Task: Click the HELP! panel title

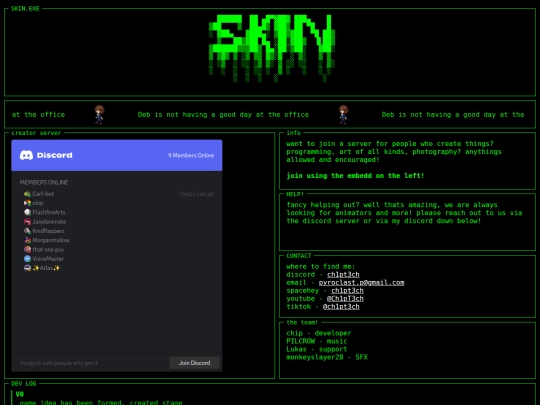Action: pyautogui.click(x=295, y=194)
